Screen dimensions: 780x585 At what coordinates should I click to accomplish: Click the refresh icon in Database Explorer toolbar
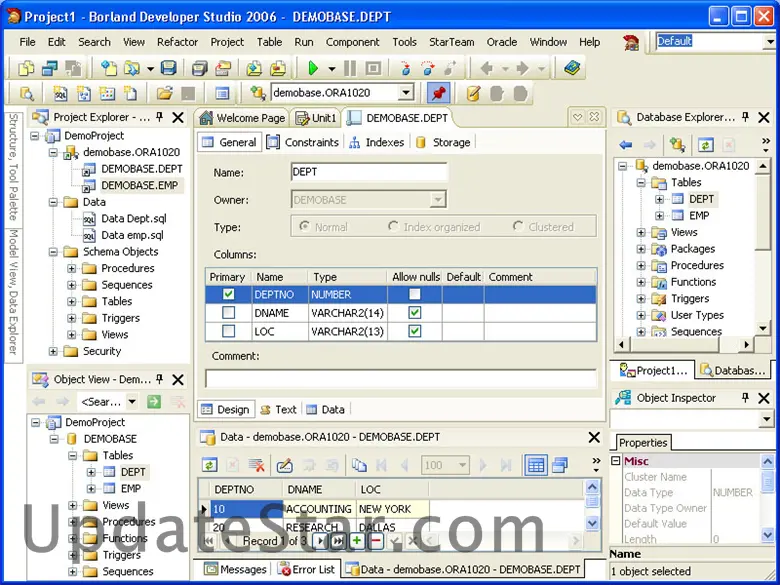pos(705,145)
